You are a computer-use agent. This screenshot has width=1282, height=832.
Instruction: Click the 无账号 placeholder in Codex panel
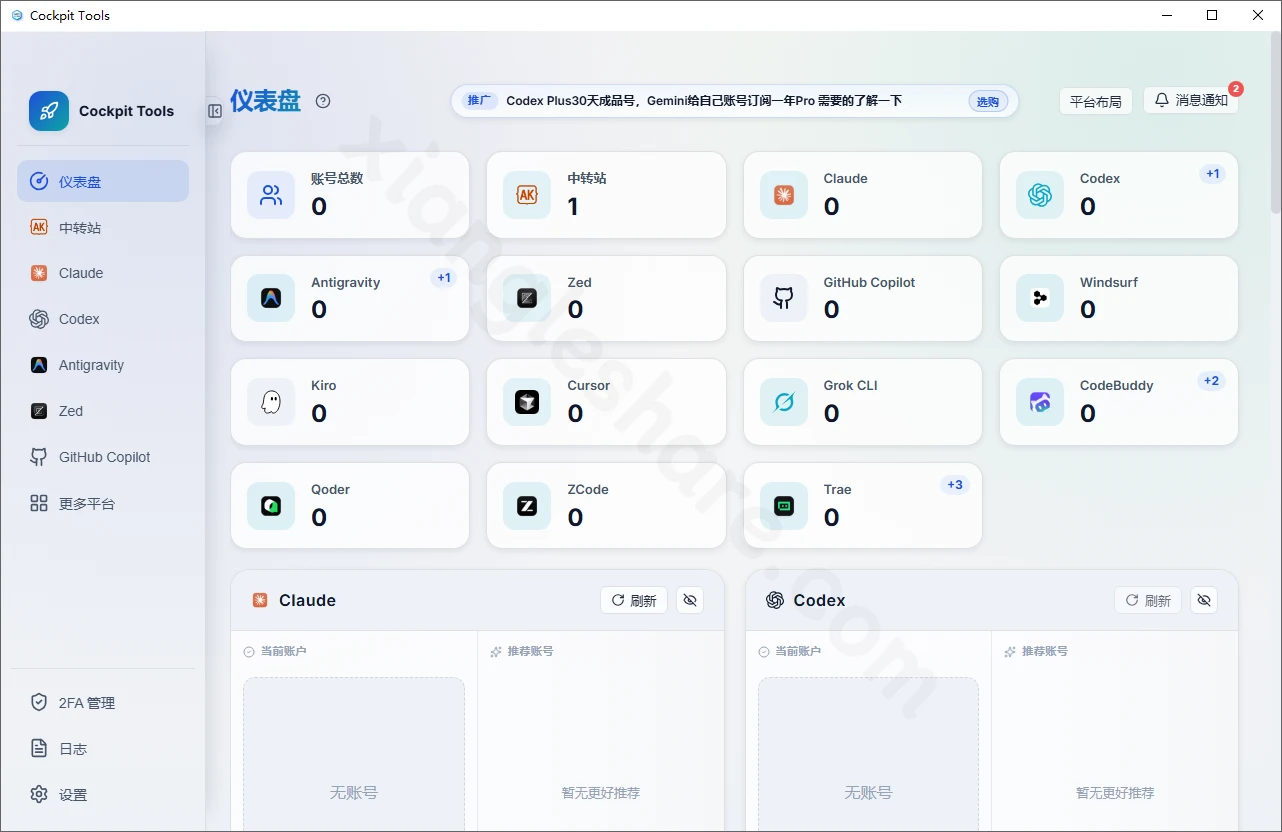pos(868,792)
